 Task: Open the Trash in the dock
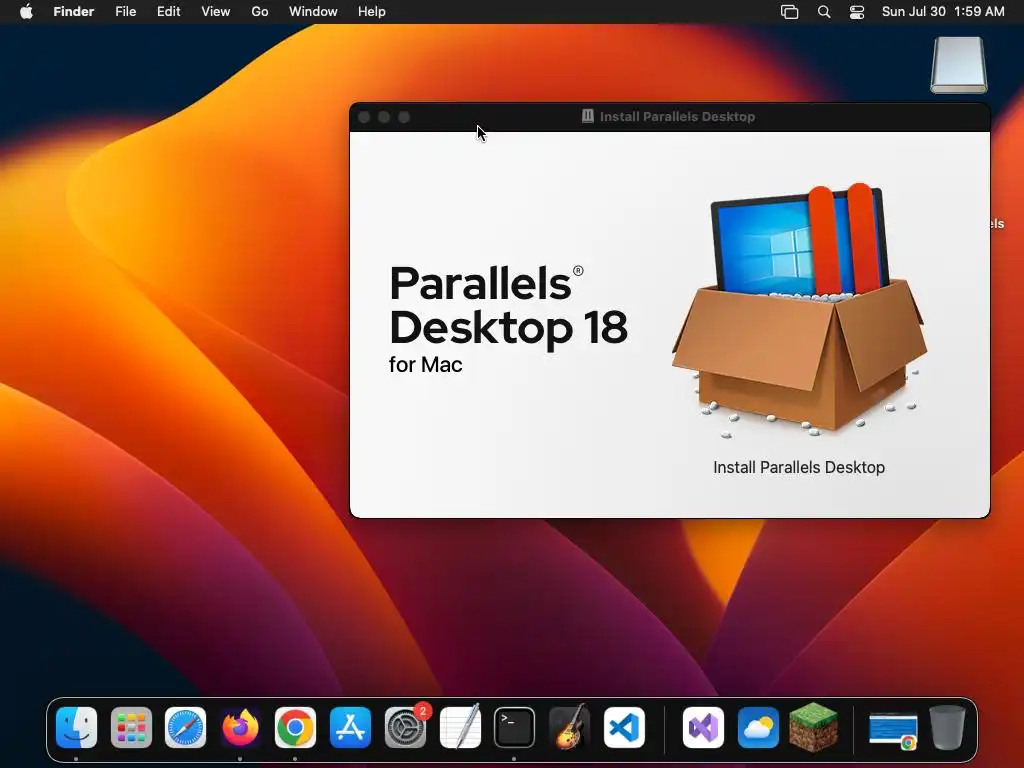click(x=948, y=727)
